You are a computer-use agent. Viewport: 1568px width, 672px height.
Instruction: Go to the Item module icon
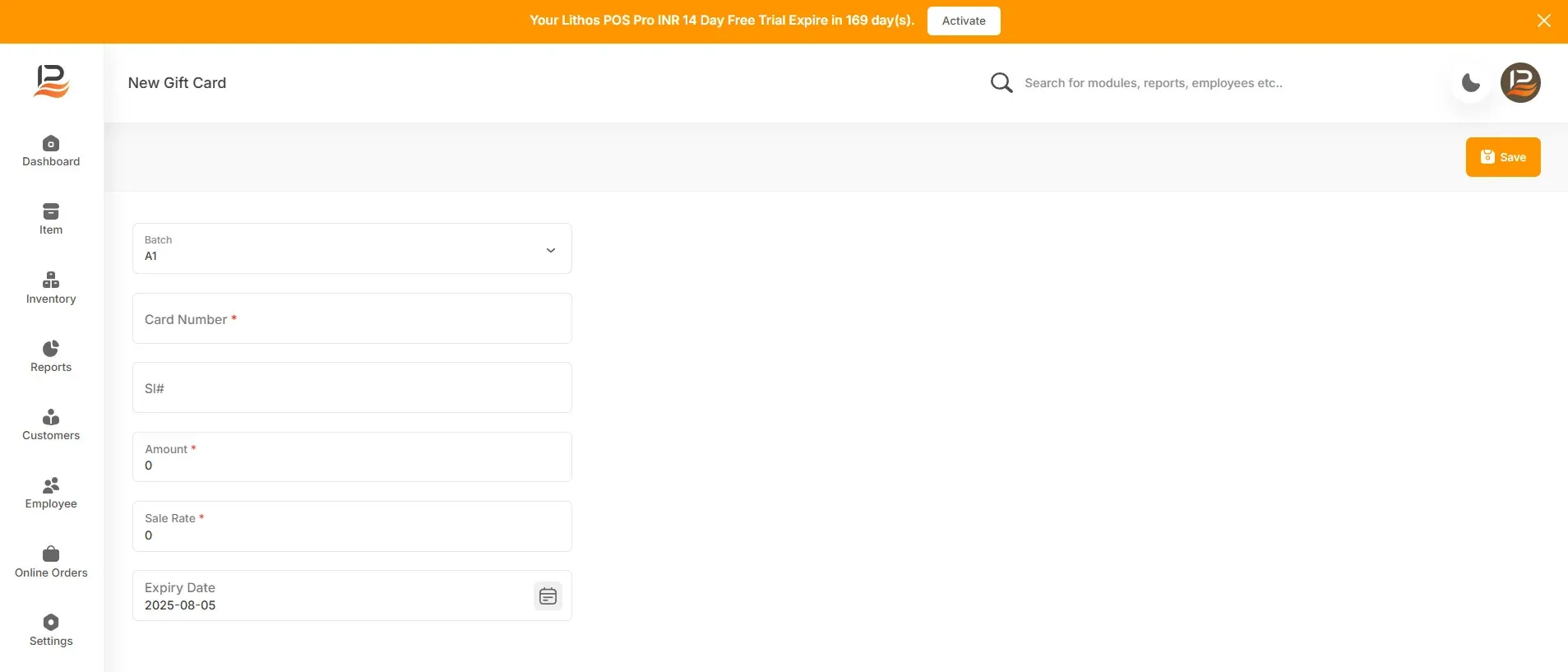click(x=51, y=211)
